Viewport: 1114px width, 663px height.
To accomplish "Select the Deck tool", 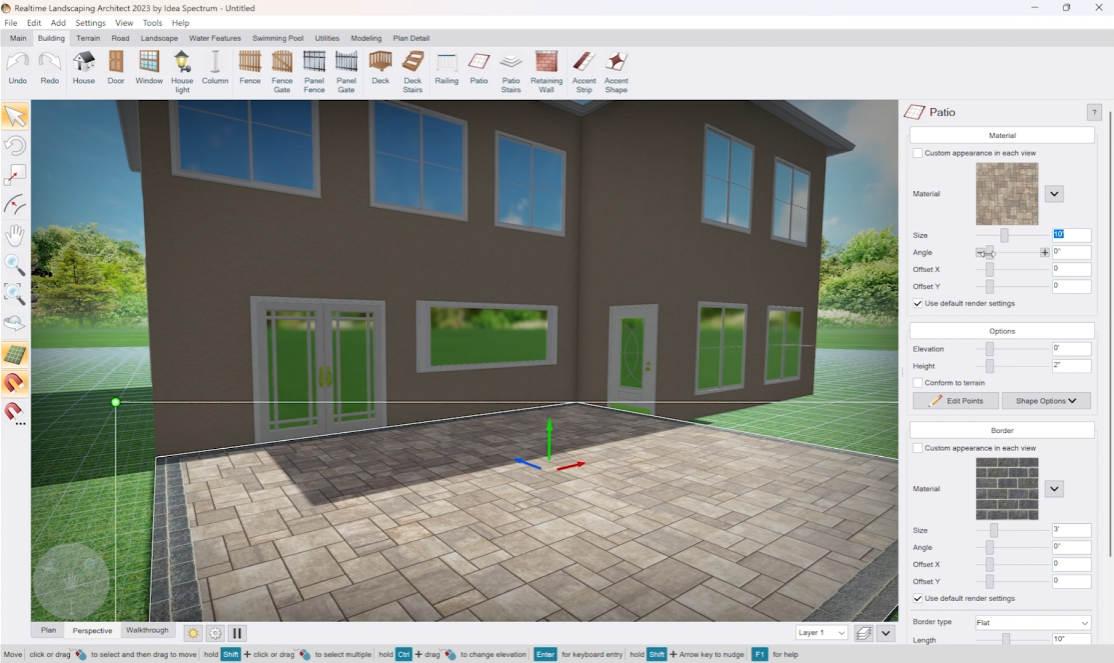I will tap(380, 69).
